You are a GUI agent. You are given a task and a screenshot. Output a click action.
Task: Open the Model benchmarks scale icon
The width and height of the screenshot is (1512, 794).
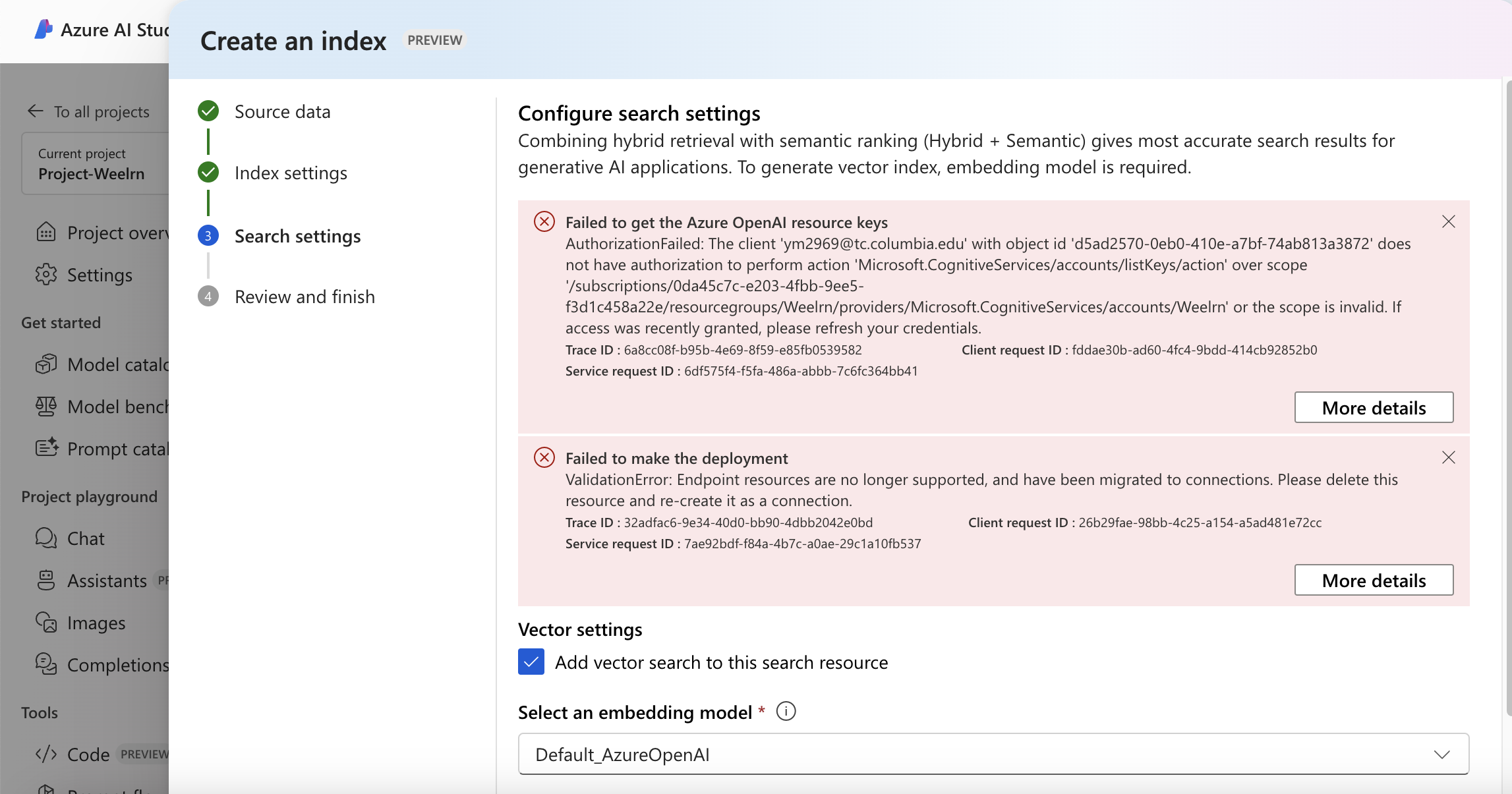pyautogui.click(x=45, y=406)
